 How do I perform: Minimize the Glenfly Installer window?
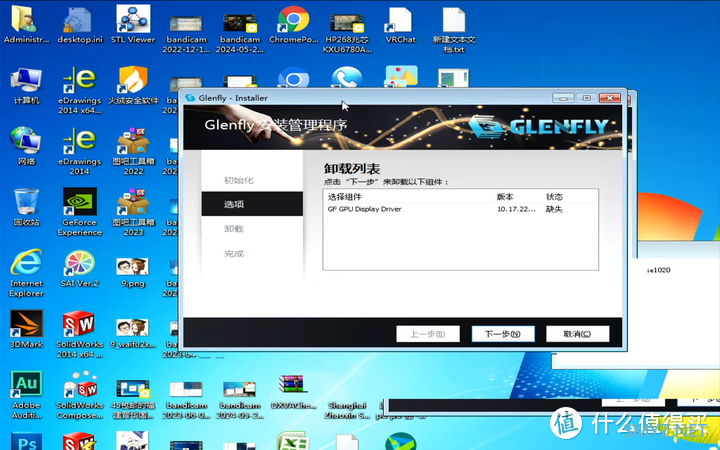pos(563,98)
